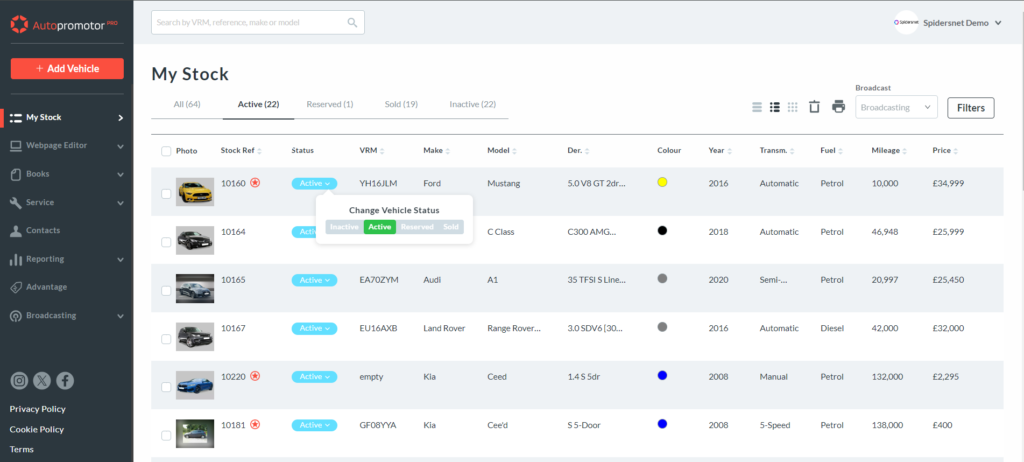Open the Filters button
Screen dimensions: 1024x462
click(970, 108)
